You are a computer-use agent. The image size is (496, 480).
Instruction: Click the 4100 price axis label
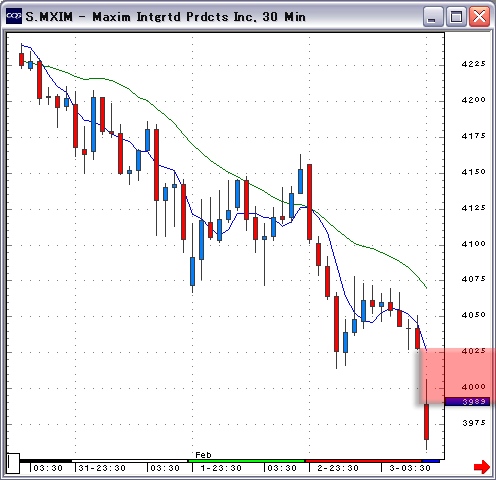click(x=473, y=244)
